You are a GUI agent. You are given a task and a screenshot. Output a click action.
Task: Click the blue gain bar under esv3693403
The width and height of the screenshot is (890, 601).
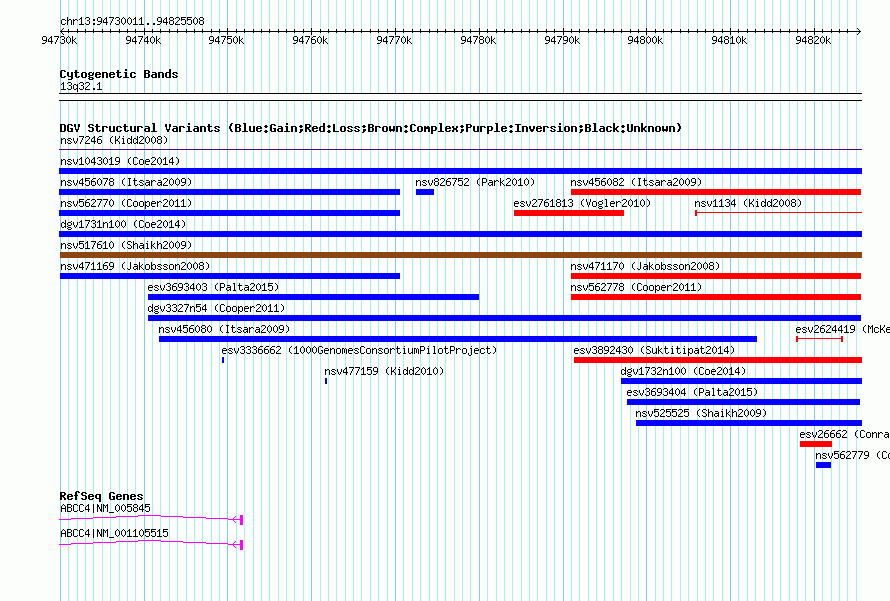click(313, 297)
